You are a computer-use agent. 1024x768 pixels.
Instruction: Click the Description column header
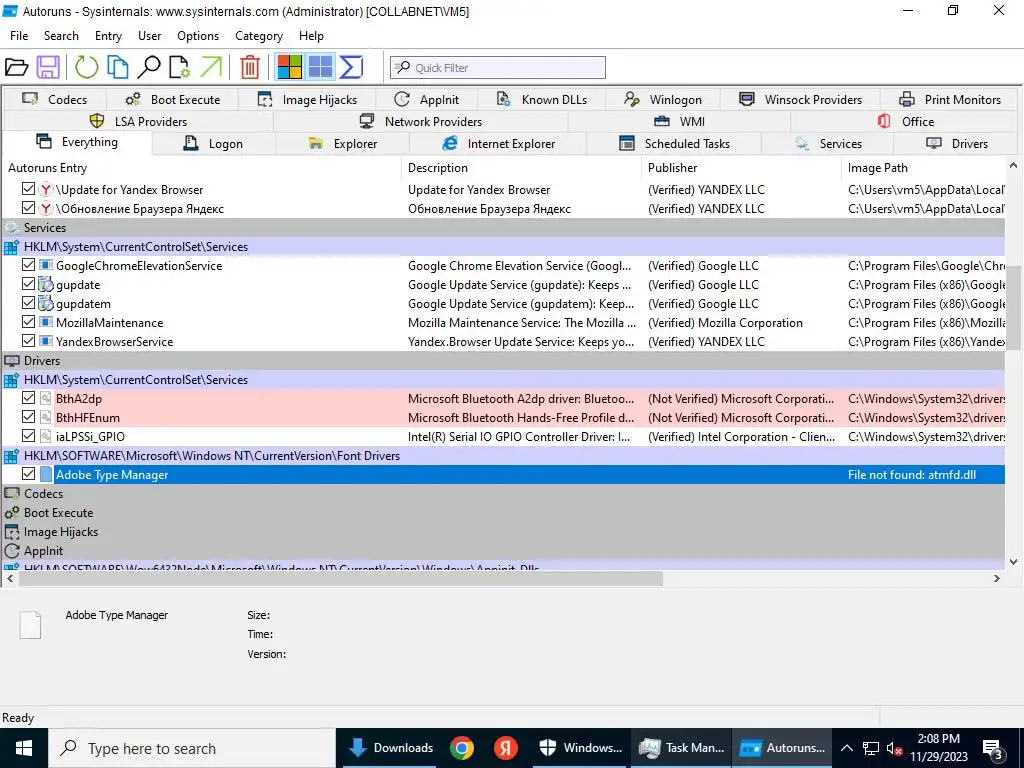(522, 168)
